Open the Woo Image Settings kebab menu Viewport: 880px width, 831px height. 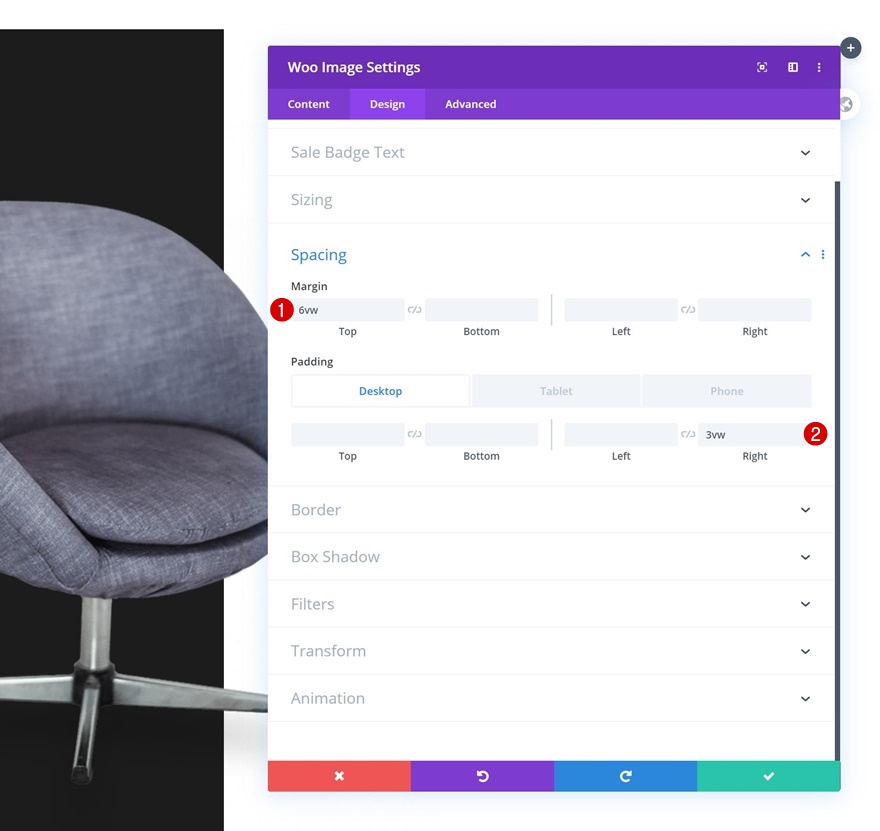pos(819,67)
